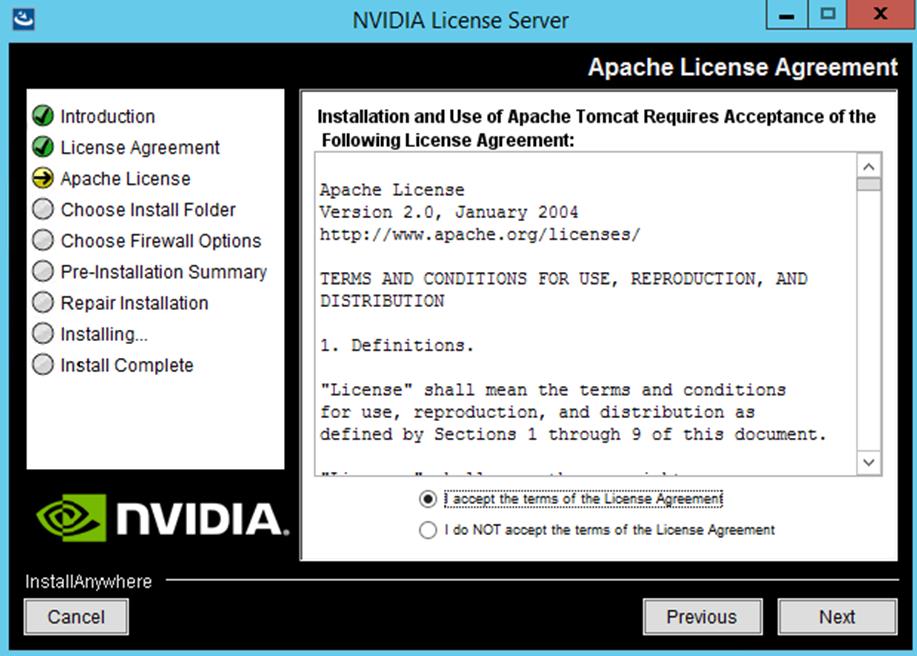The width and height of the screenshot is (917, 656).
Task: Click the Pre-Installation Summary step circle icon
Action: pyautogui.click(x=43, y=271)
